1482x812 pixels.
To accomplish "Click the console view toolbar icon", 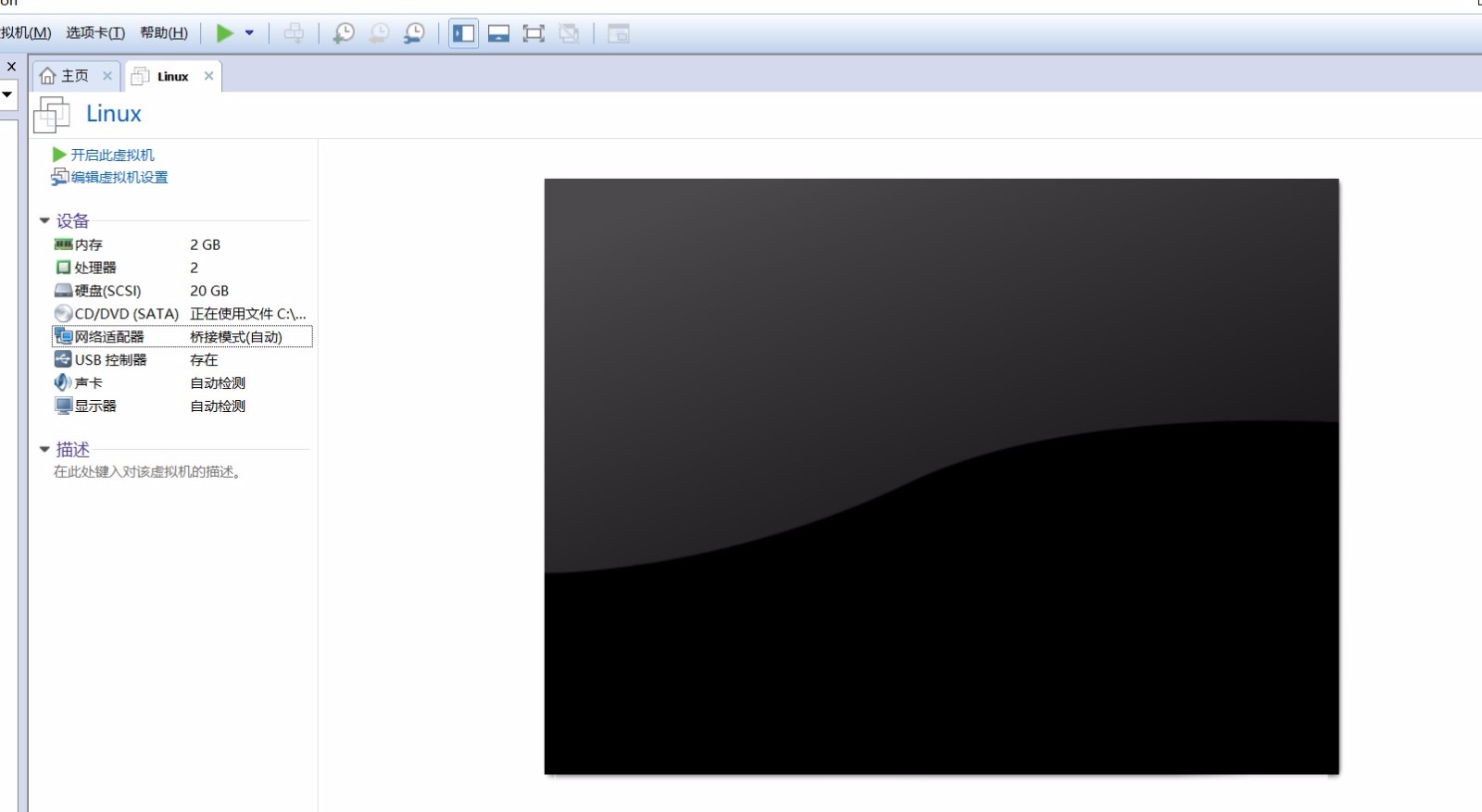I will (618, 33).
